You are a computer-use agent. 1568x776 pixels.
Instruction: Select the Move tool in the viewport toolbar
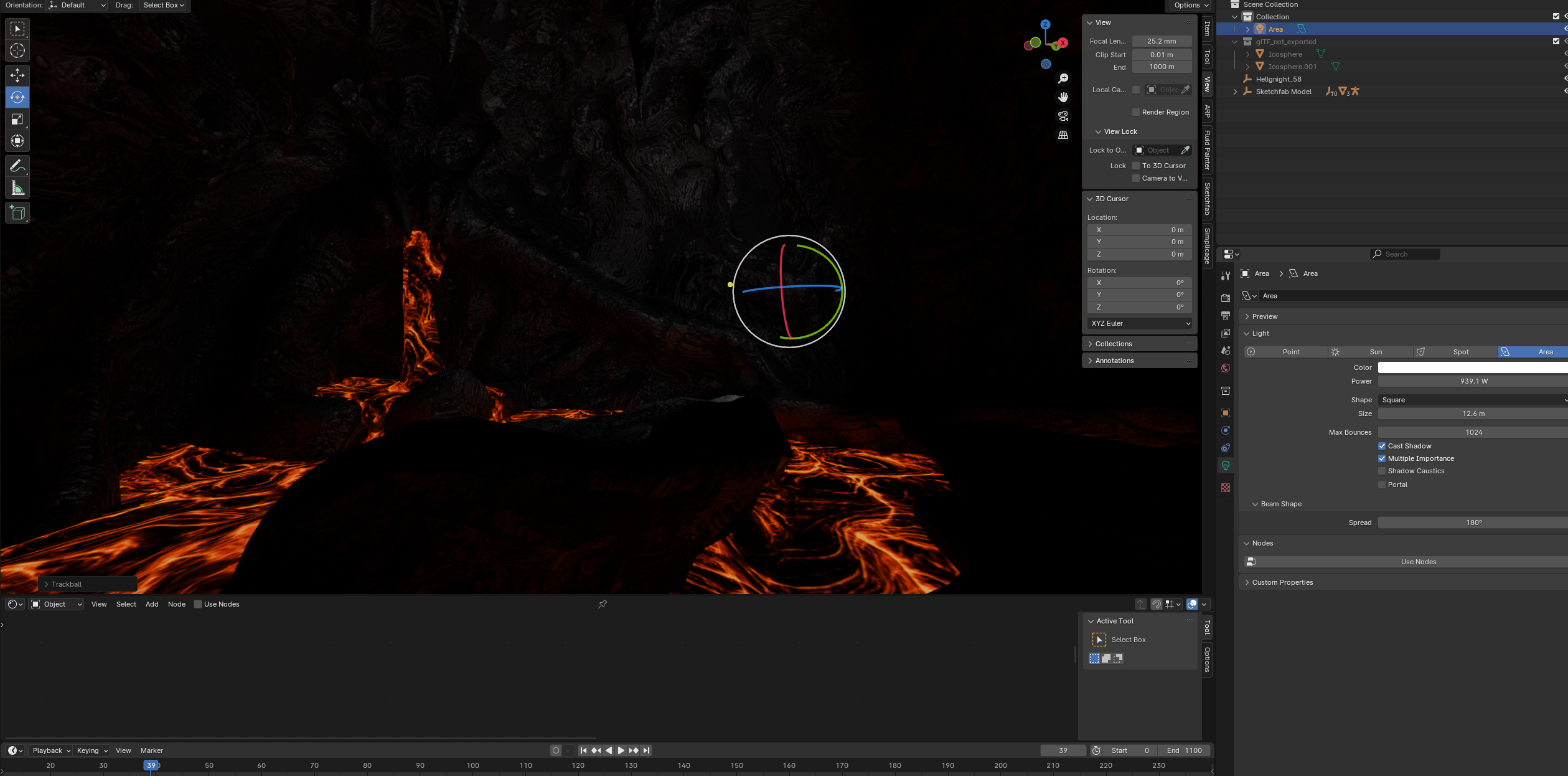[x=17, y=75]
